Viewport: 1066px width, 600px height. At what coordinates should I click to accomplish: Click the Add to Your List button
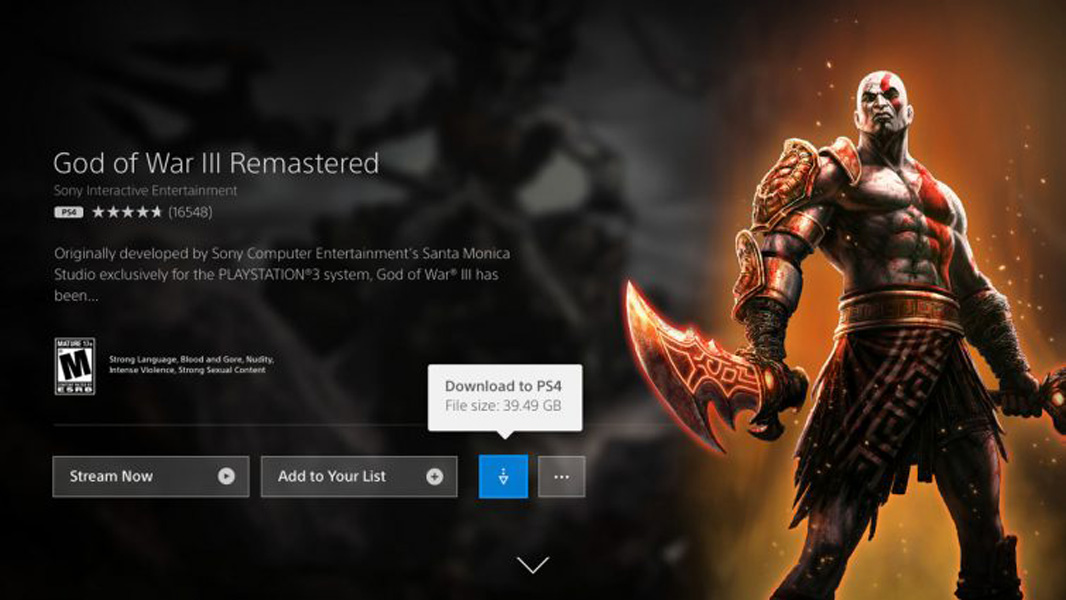coord(359,476)
